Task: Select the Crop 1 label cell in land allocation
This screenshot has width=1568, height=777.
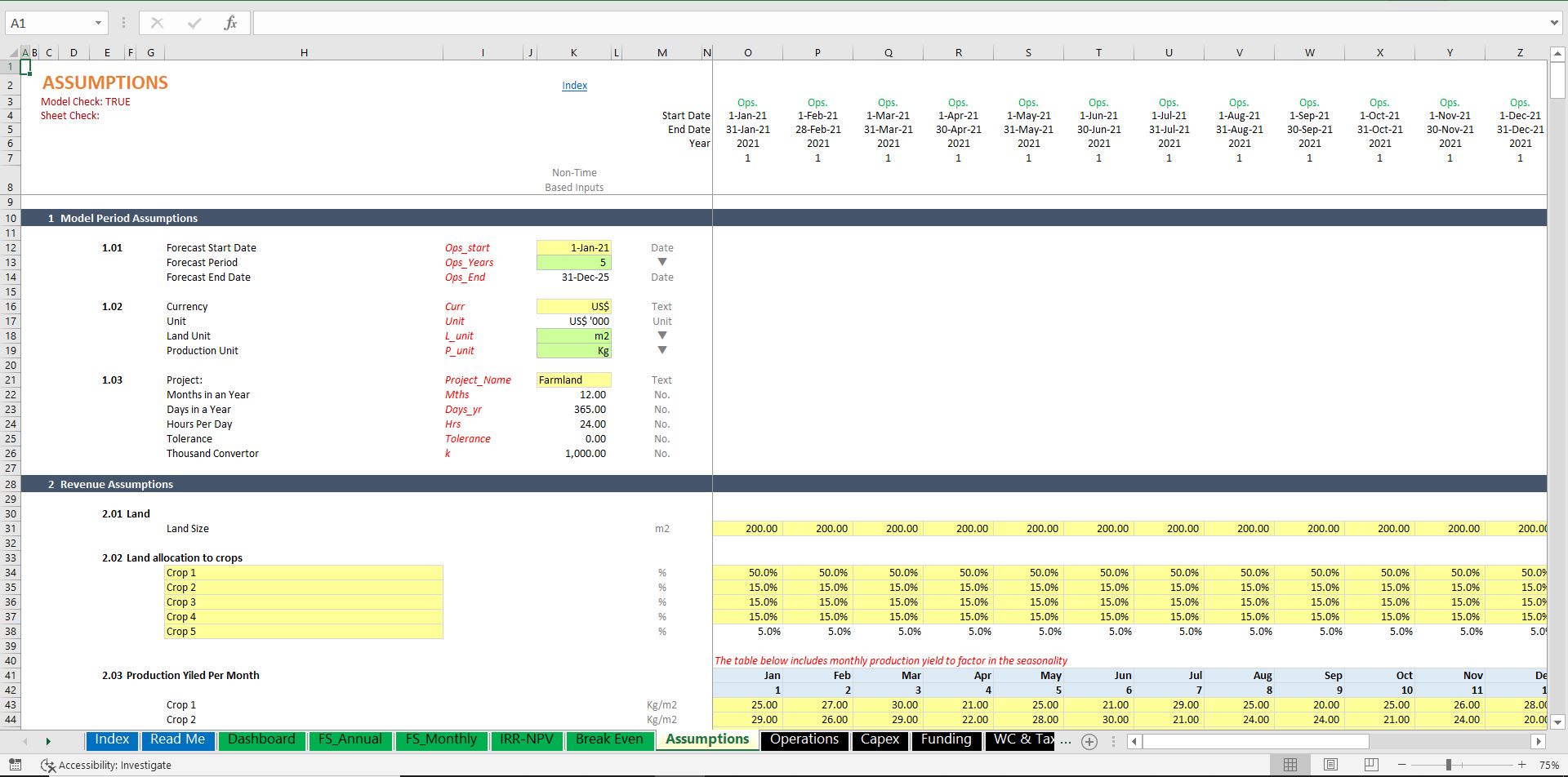Action: [x=304, y=573]
